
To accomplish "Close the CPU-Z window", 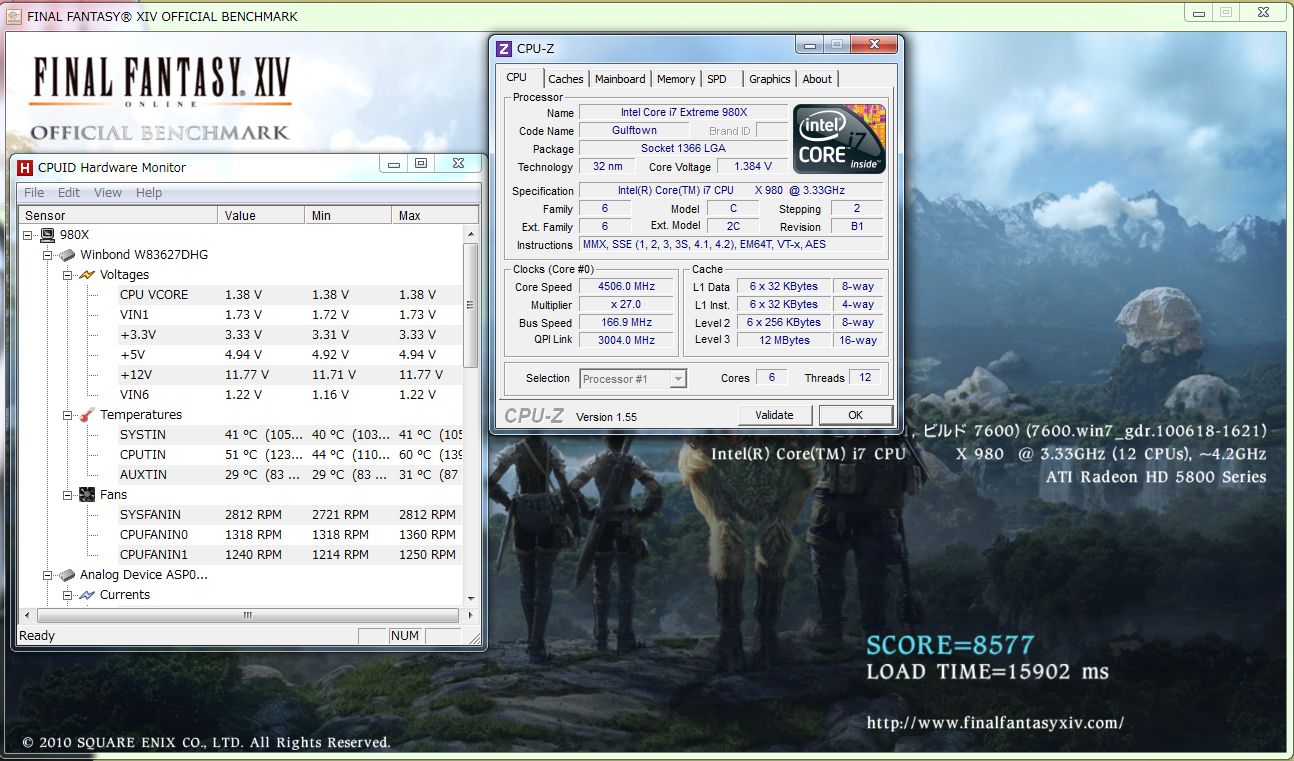I will [875, 45].
